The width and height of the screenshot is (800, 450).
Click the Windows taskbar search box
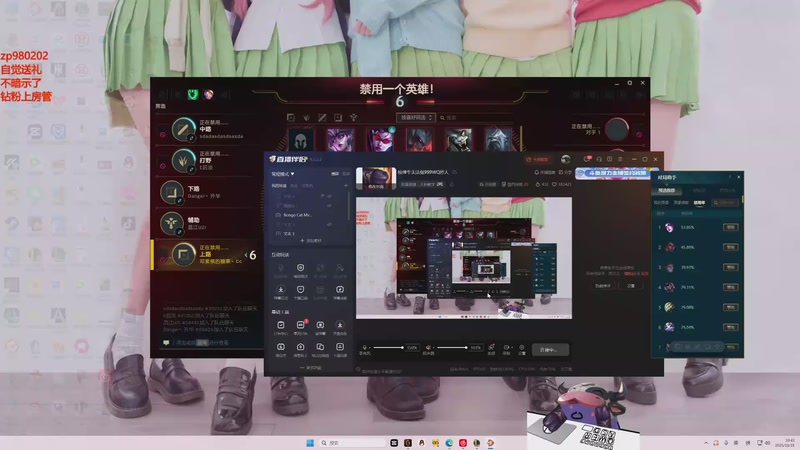(x=352, y=443)
